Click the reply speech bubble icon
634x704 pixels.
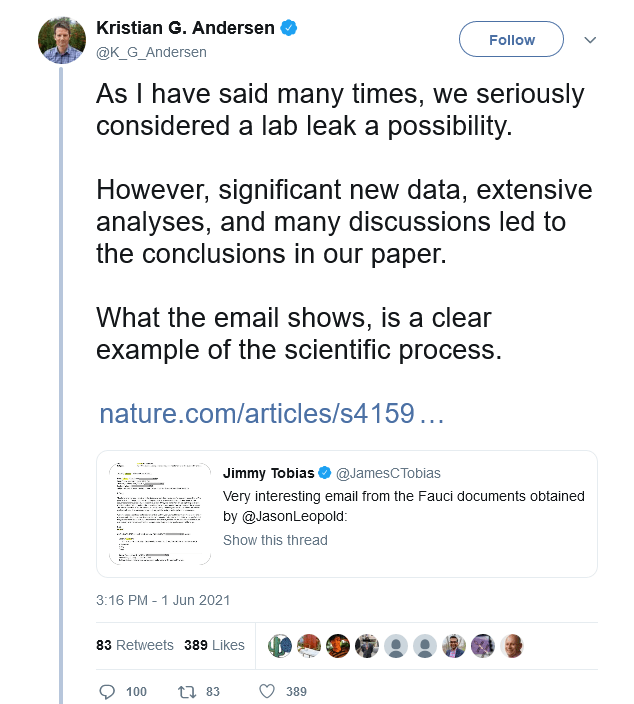coord(109,691)
